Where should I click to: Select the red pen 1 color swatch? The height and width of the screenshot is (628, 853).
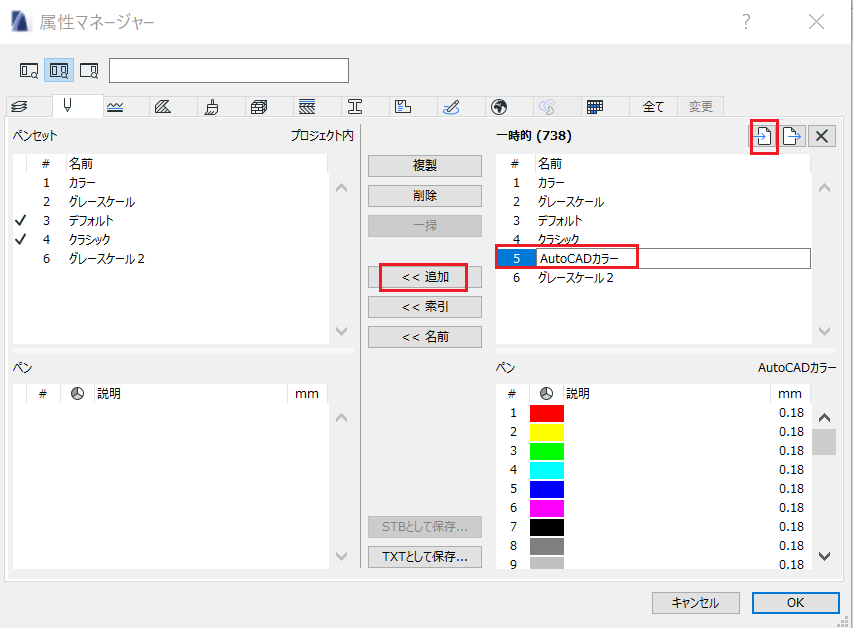coord(547,413)
